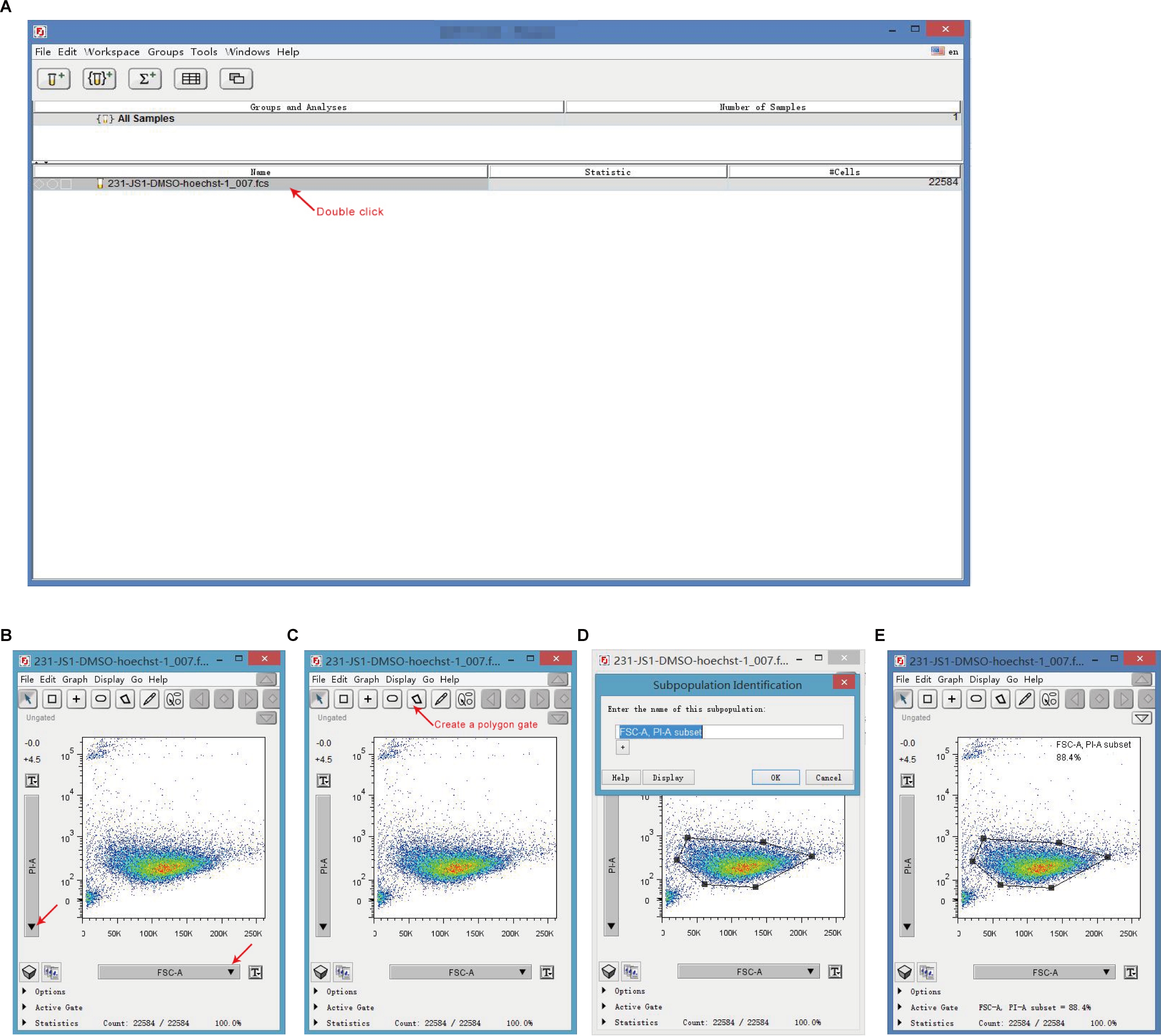Viewport: 1161px width, 1036px height.
Task: Select polygon gate tool in panel C
Action: point(416,698)
